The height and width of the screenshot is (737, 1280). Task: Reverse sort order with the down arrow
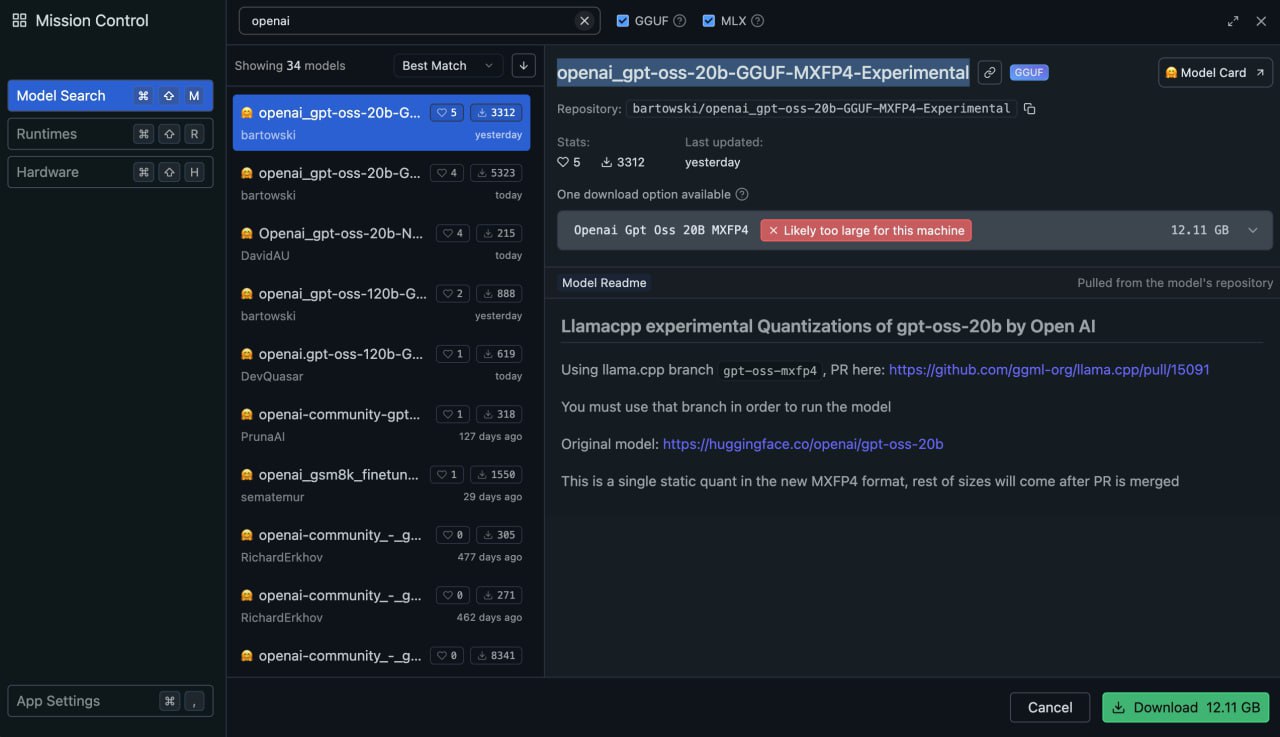(x=523, y=65)
